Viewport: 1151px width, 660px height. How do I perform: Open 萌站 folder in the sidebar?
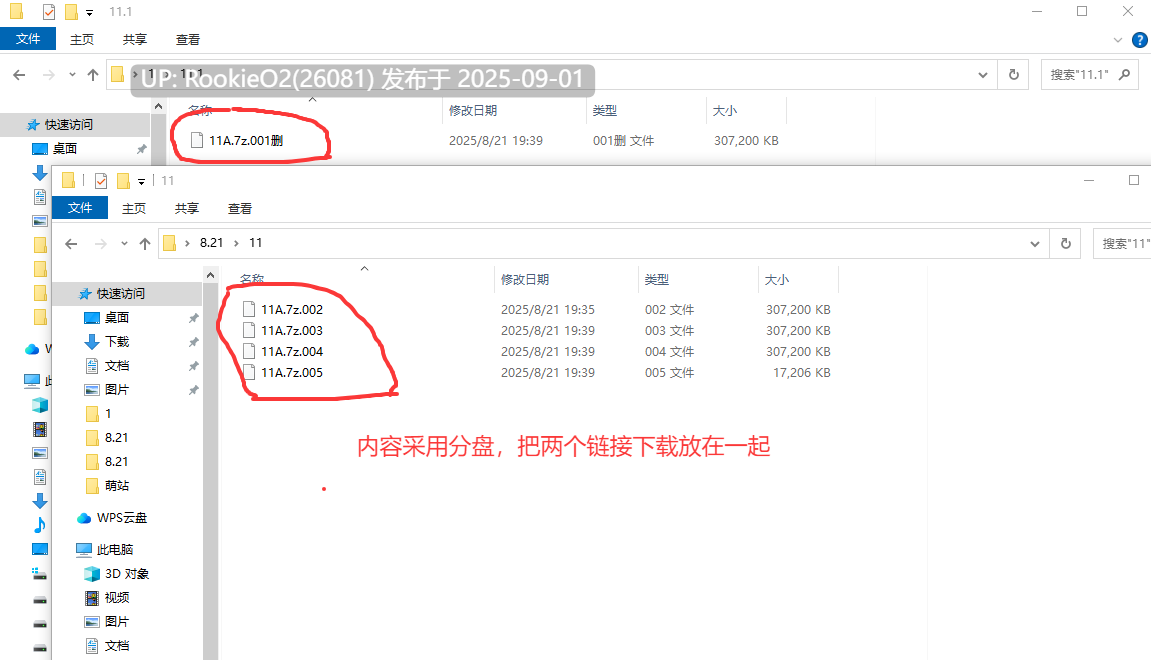[117, 486]
